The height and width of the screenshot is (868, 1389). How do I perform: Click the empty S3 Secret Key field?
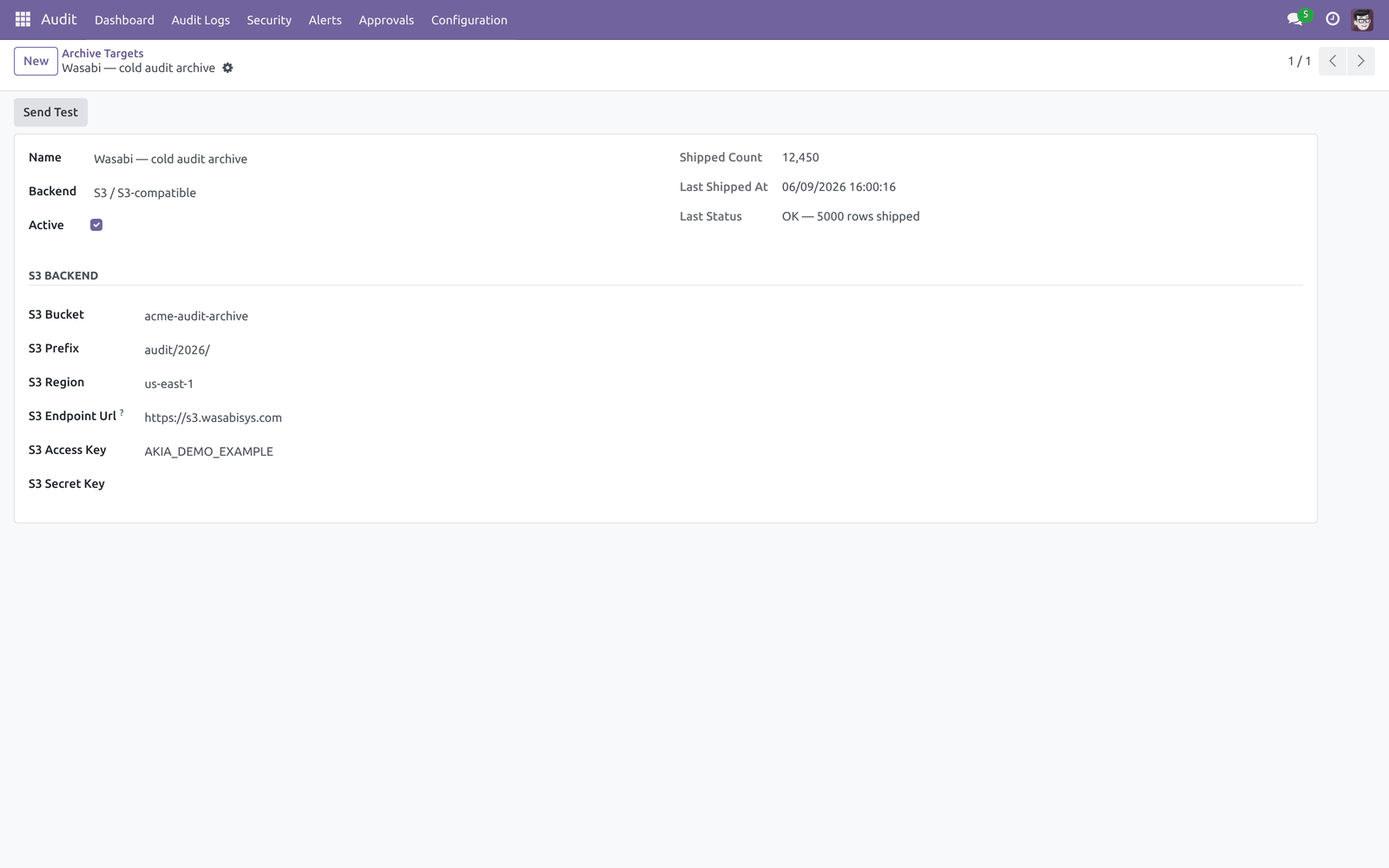[723, 484]
